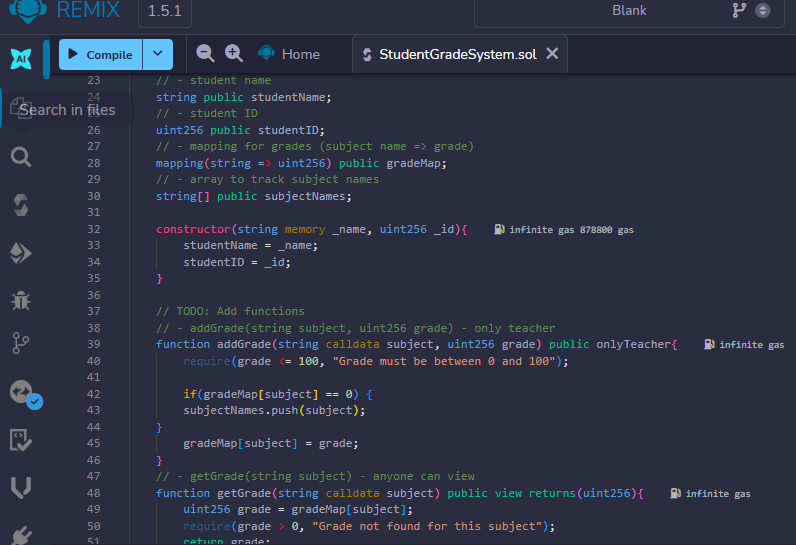Screen dimensions: 796x545
Task: Click the Solidity file icon in tab
Action: pos(367,54)
